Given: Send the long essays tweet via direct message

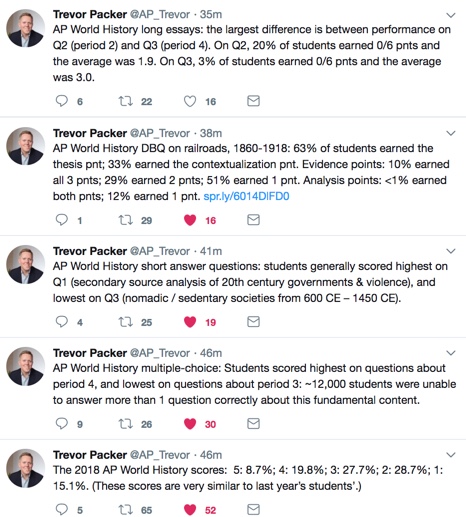Looking at the screenshot, I should click(x=253, y=101).
